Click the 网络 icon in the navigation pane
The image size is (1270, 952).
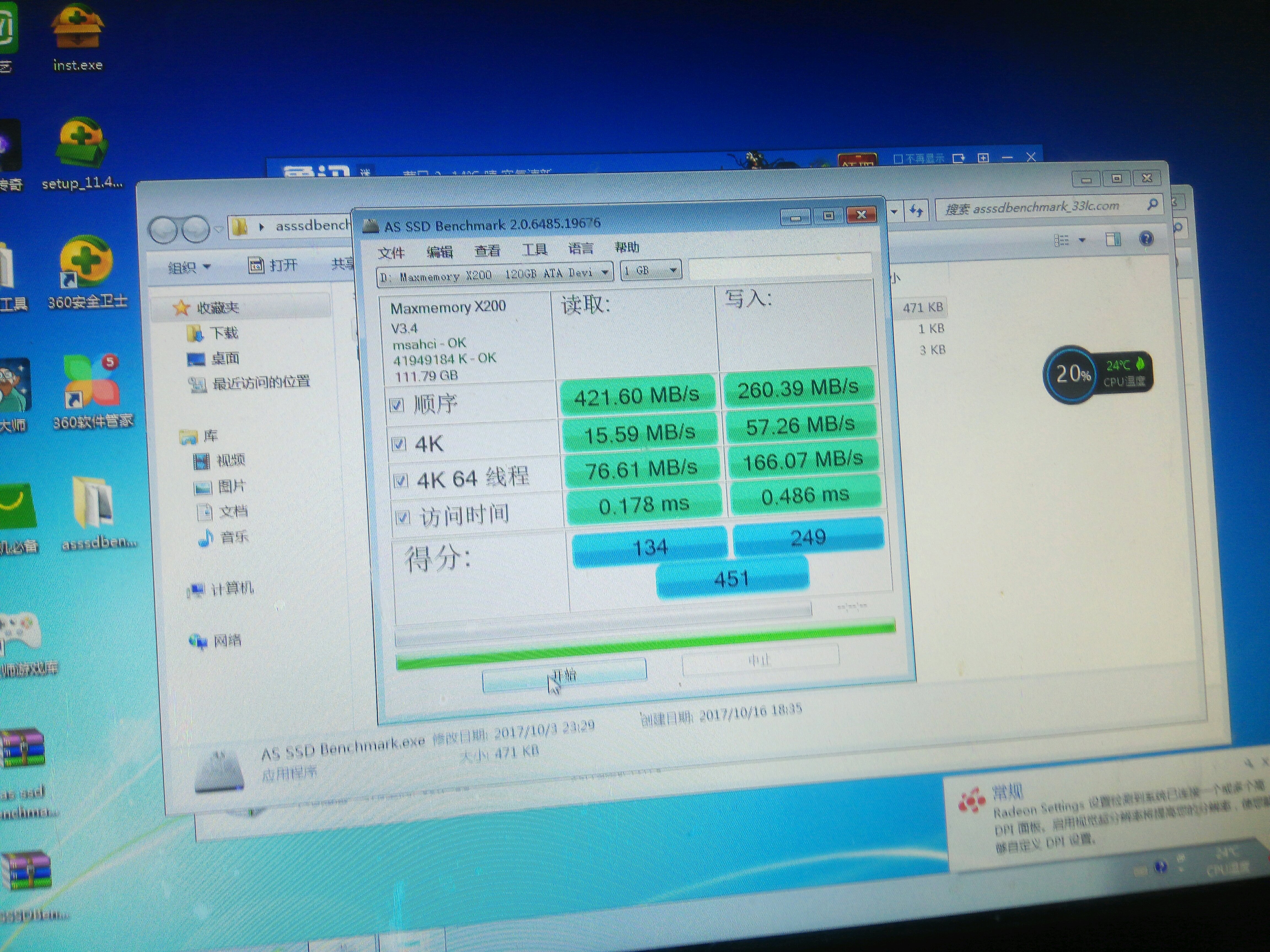[x=199, y=641]
